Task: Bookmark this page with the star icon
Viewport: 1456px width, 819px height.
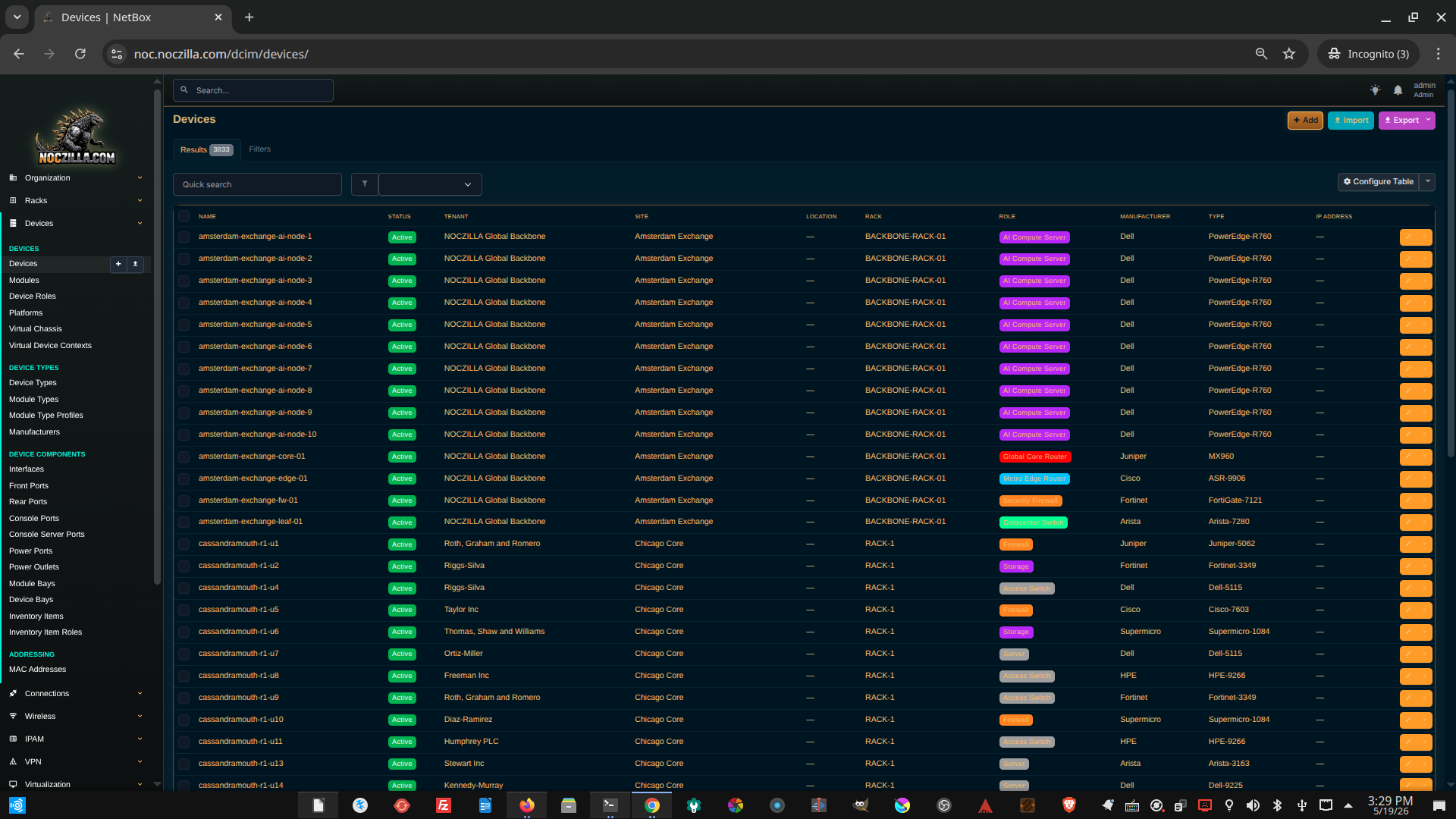Action: coord(1289,54)
